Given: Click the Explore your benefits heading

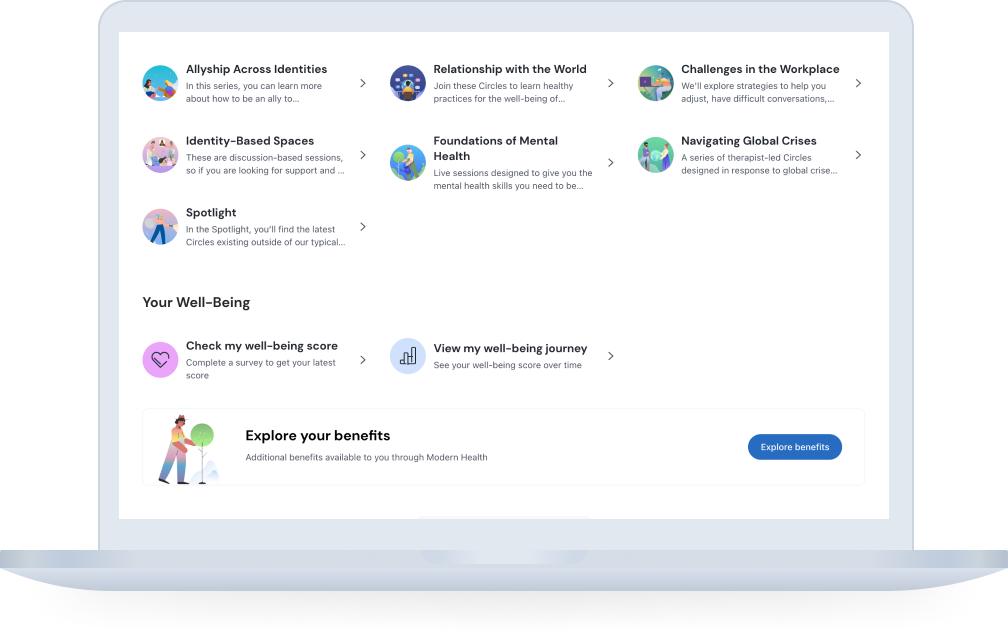Looking at the screenshot, I should coord(318,436).
